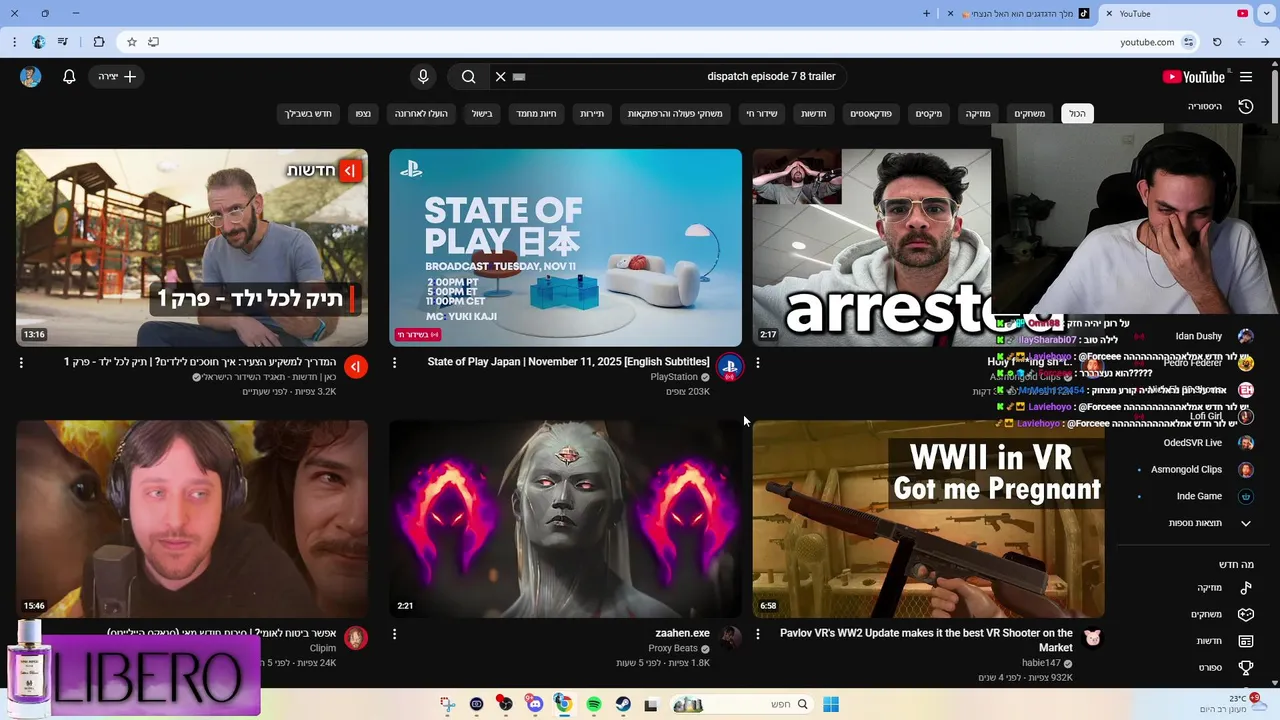Image resolution: width=1280 pixels, height=720 pixels.
Task: Open more options for State of Play video
Action: [394, 363]
